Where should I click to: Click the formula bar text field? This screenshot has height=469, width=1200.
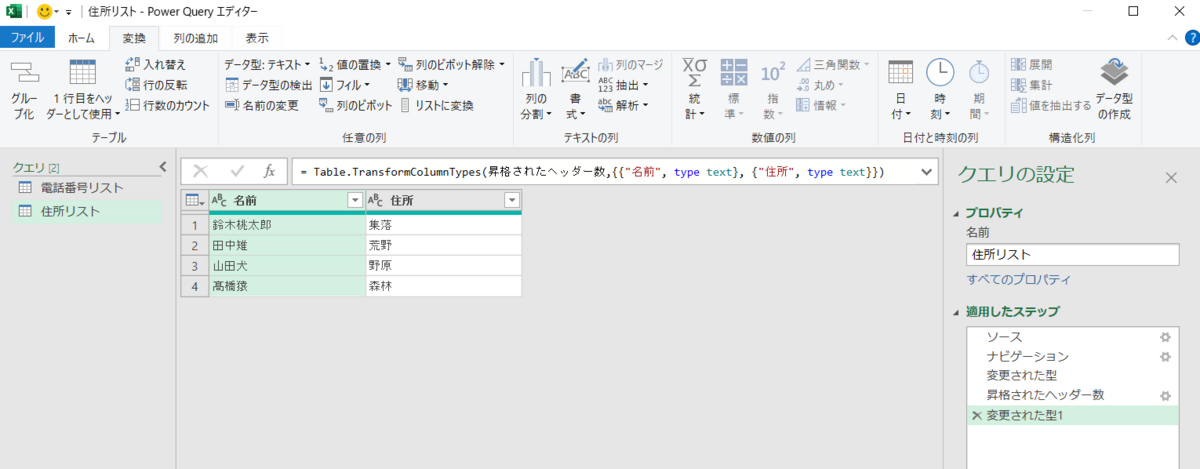[604, 172]
